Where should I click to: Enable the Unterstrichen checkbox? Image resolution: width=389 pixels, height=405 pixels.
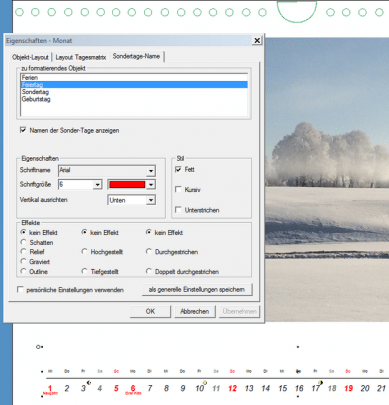(x=178, y=210)
